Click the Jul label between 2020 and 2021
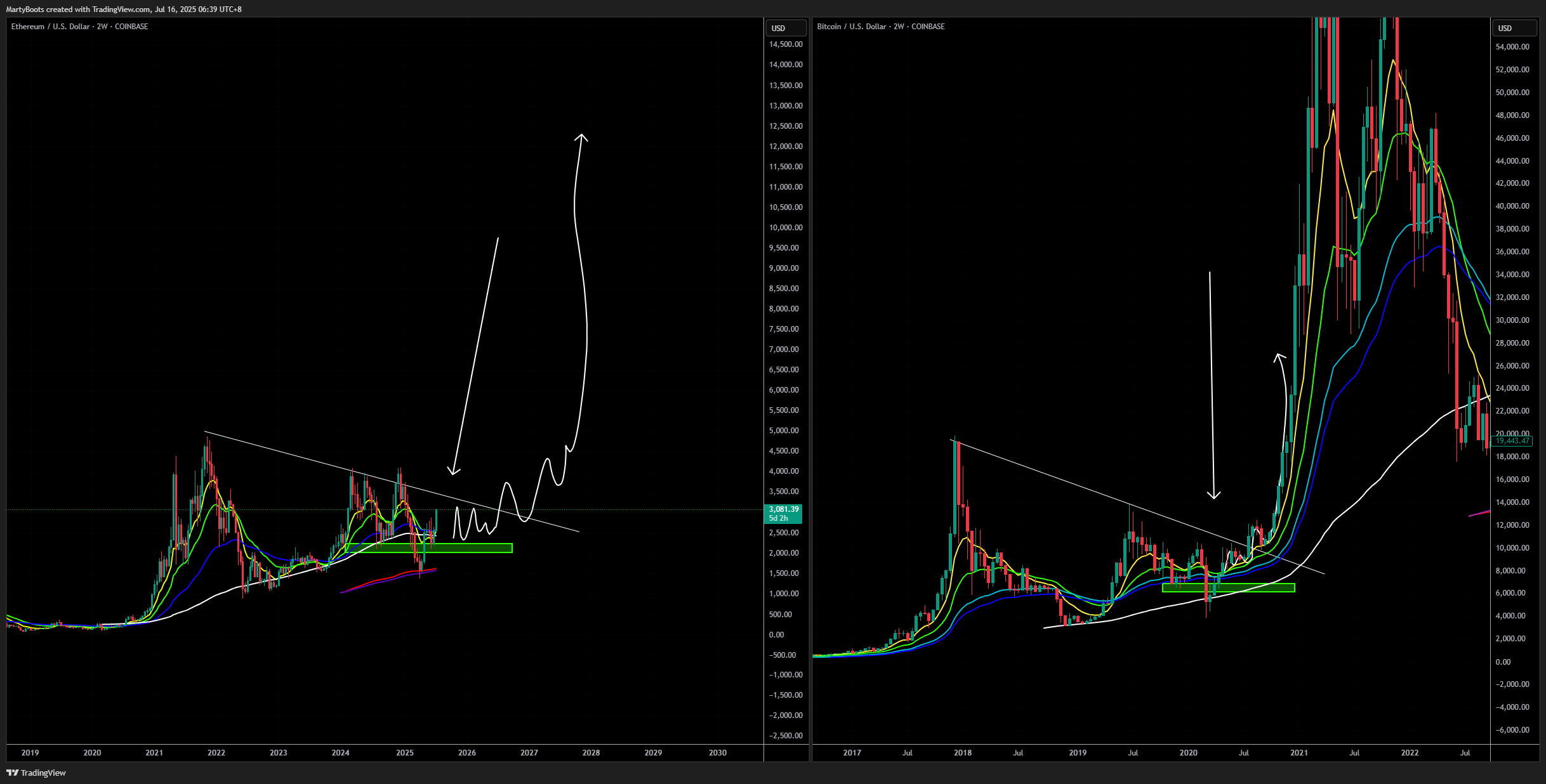1546x784 pixels. click(x=1243, y=753)
